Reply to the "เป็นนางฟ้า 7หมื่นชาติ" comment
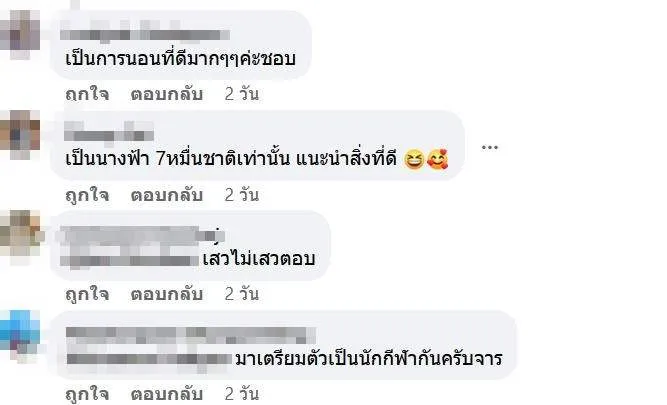The height and width of the screenshot is (405, 667). coord(166,195)
